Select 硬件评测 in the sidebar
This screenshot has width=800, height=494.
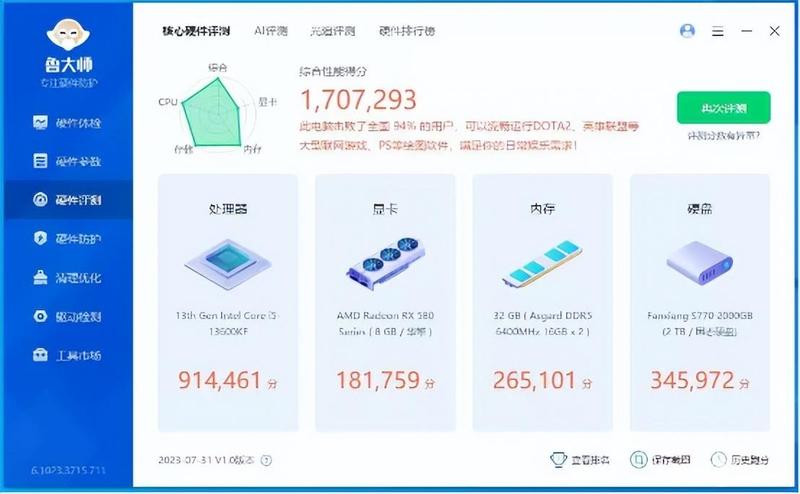tap(67, 200)
